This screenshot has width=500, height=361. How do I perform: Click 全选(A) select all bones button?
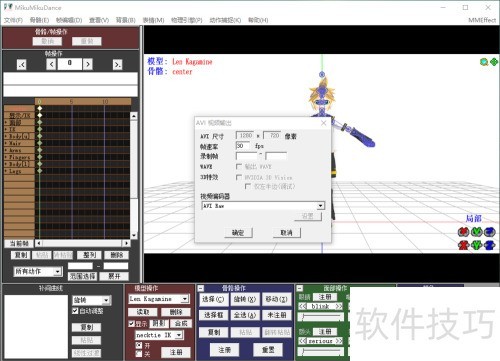(x=245, y=315)
